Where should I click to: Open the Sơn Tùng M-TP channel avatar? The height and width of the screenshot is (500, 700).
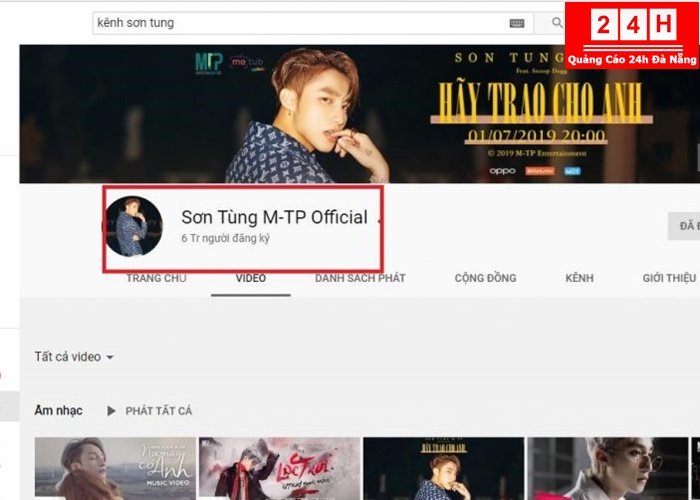(133, 226)
